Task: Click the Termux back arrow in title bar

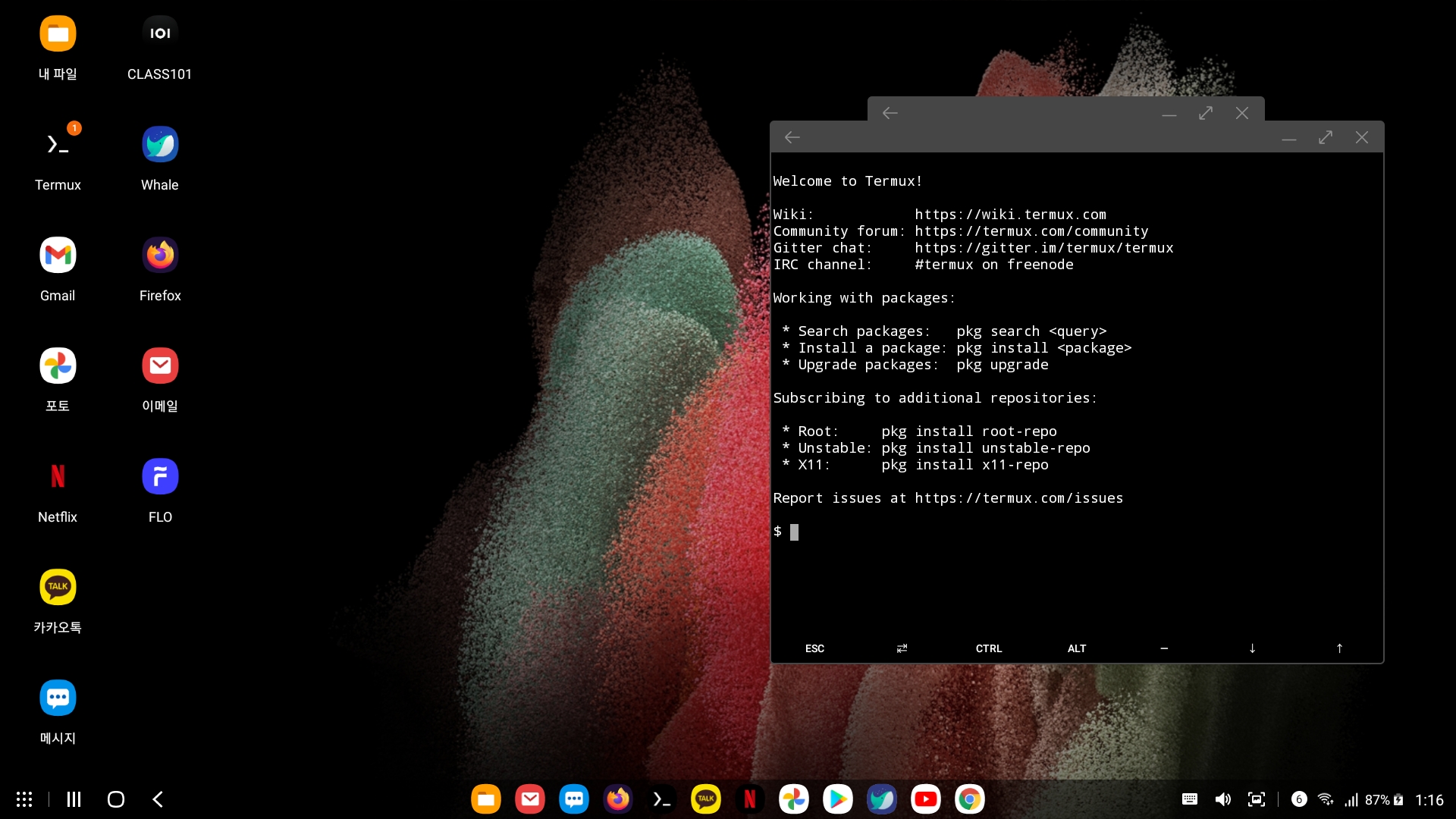Action: coord(792,137)
